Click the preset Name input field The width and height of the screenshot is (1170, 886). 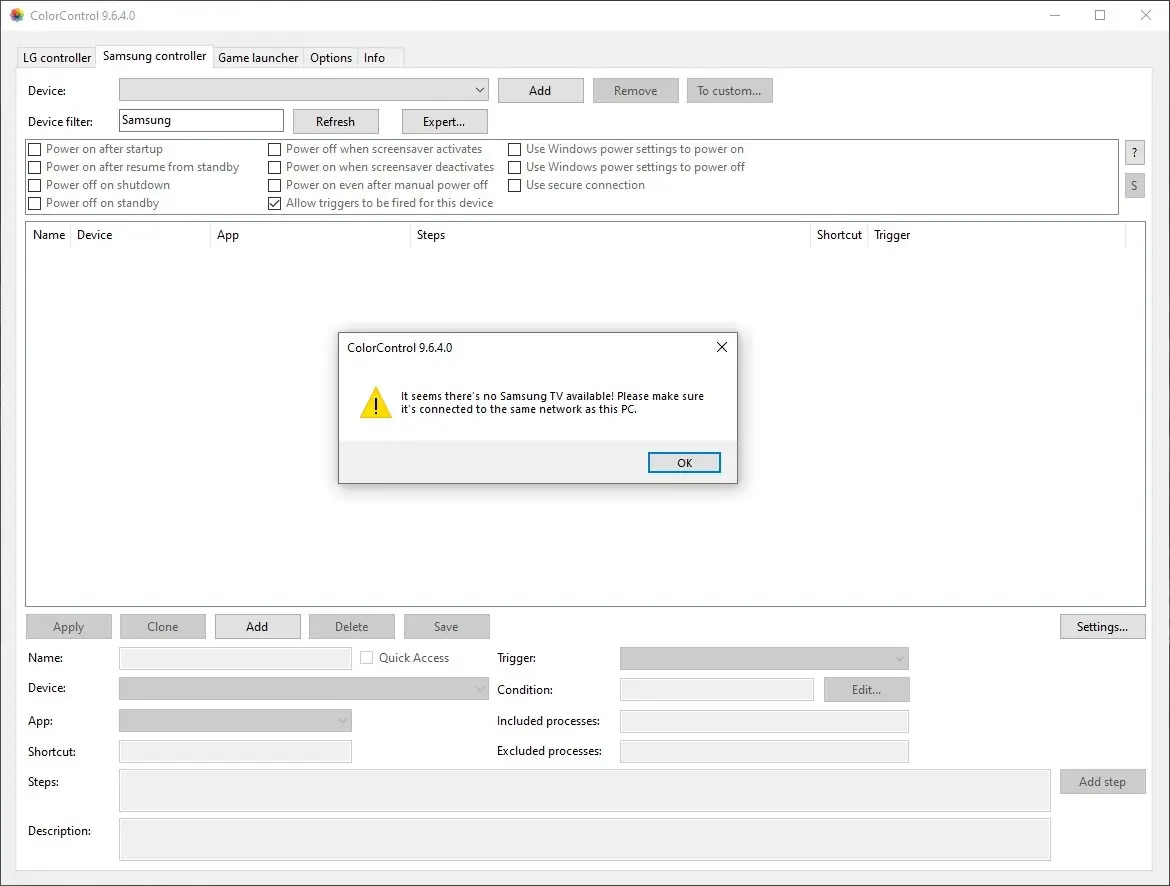pyautogui.click(x=235, y=658)
